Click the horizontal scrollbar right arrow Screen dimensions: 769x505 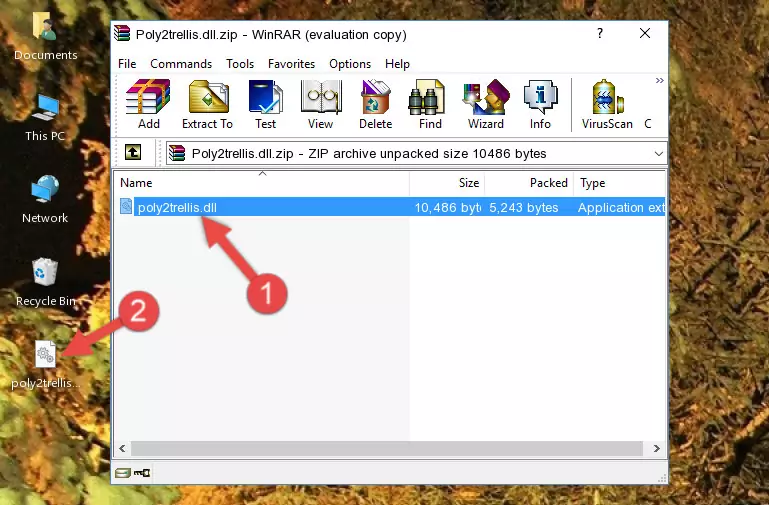click(656, 448)
